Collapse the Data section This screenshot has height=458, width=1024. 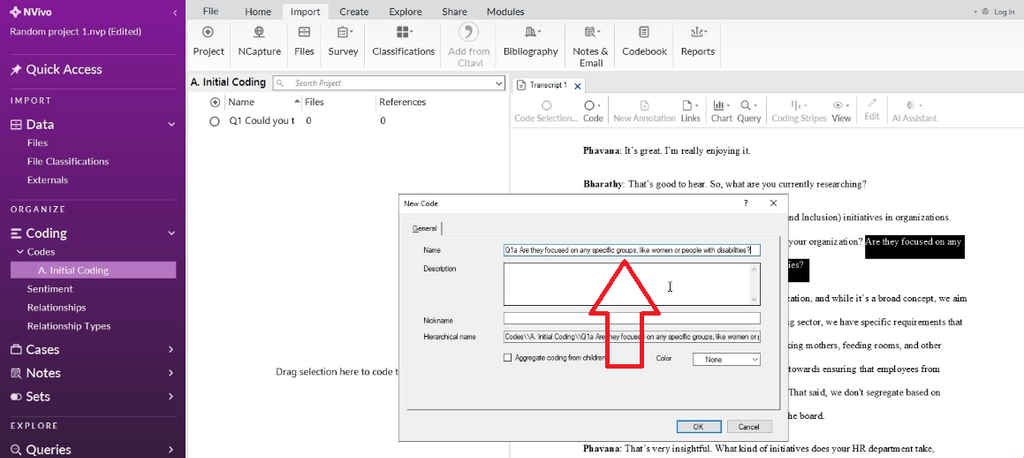(172, 125)
